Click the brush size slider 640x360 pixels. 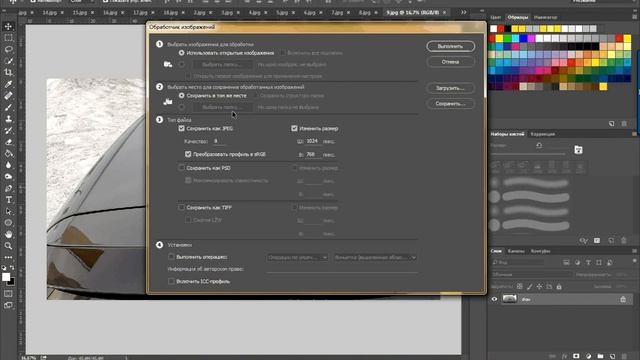pyautogui.click(x=529, y=154)
